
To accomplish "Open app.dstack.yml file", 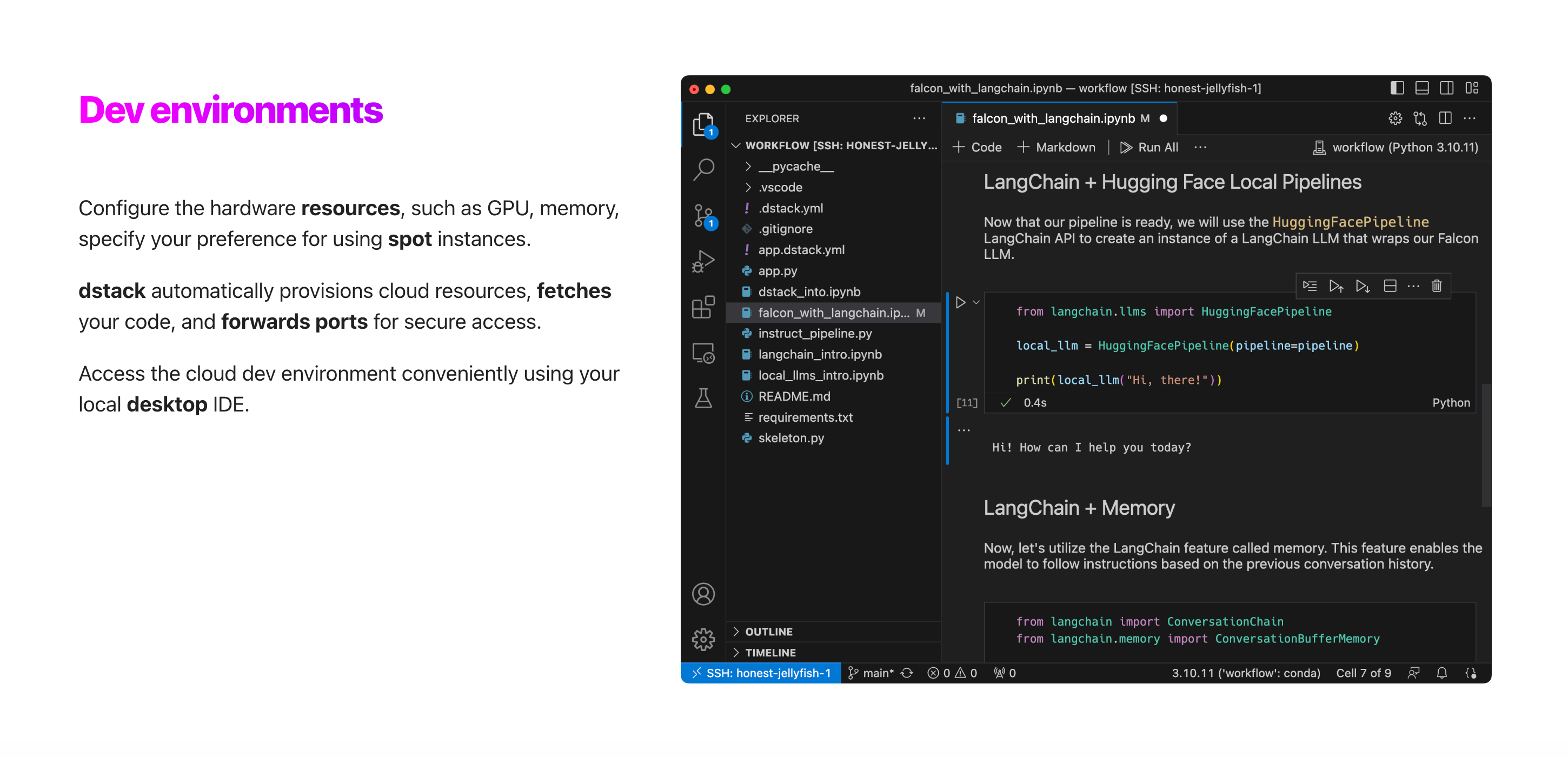I will point(834,250).
